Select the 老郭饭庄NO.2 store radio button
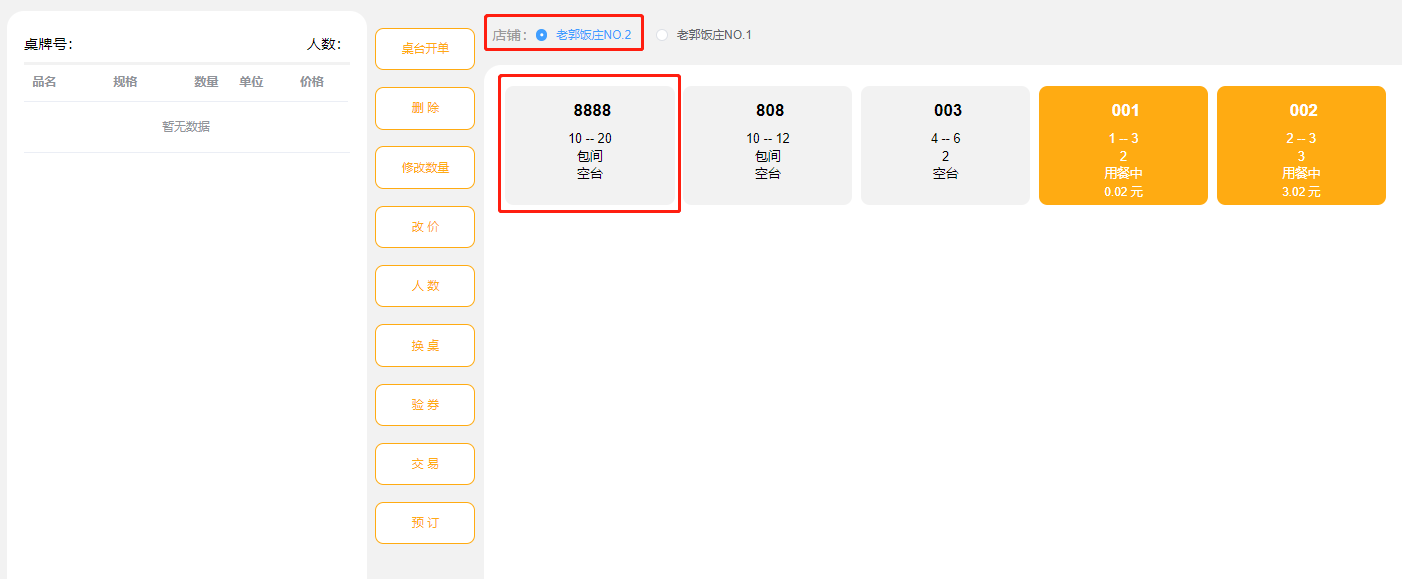The image size is (1402, 579). [542, 35]
